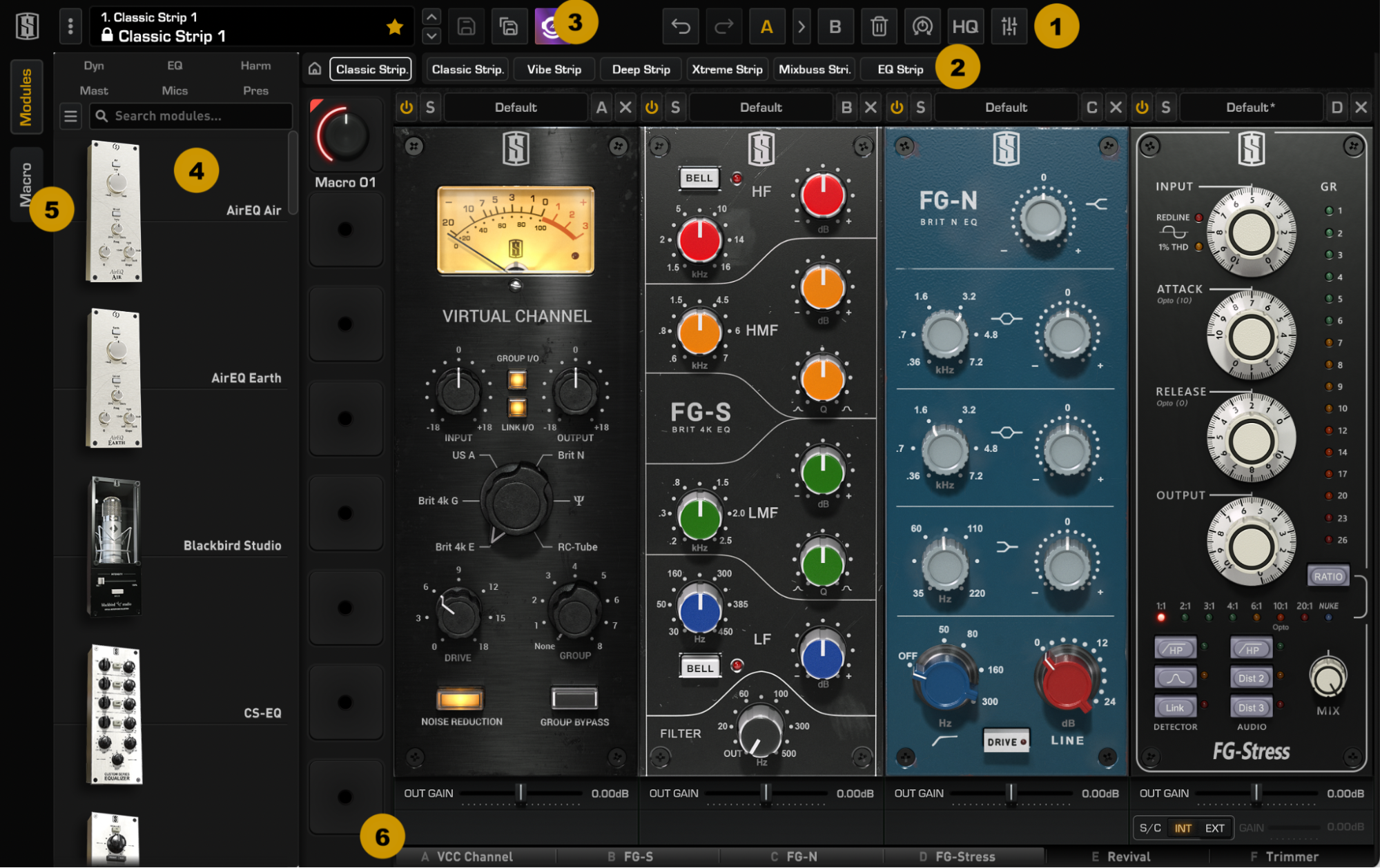Image resolution: width=1380 pixels, height=868 pixels.
Task: Open the tuner dial icon in toolbar
Action: tap(922, 27)
